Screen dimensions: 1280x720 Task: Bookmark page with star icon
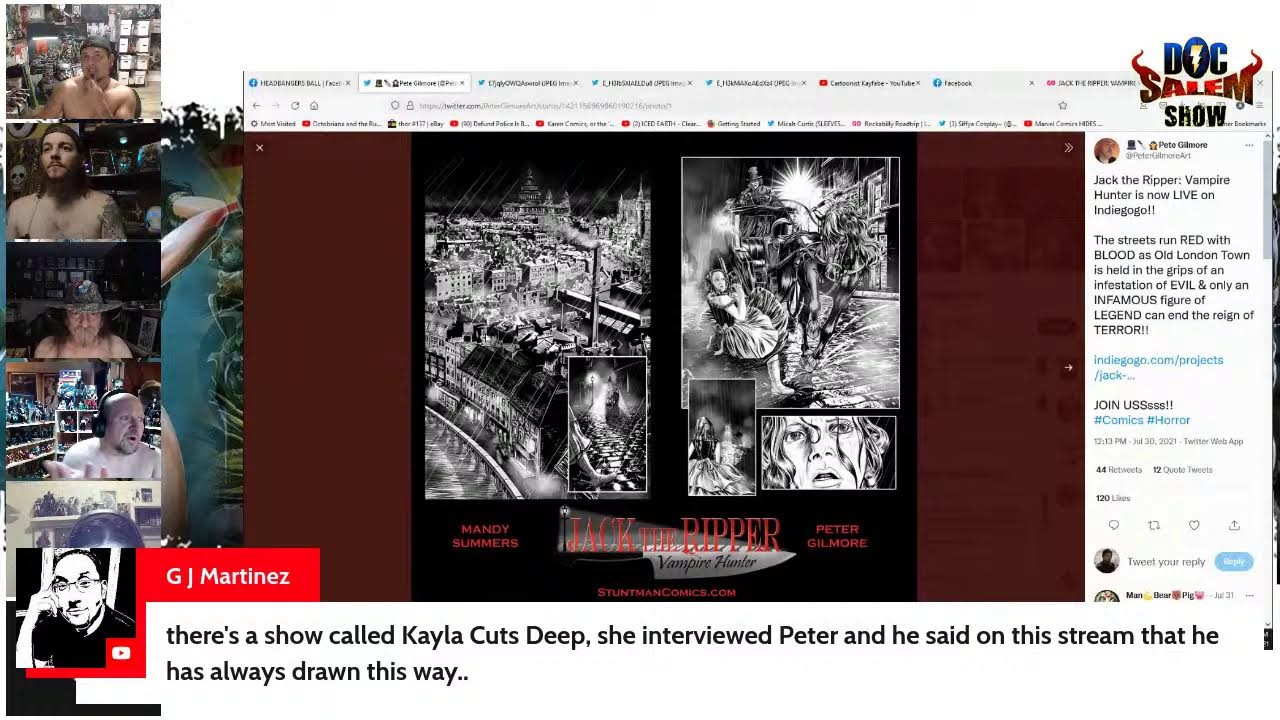(1062, 106)
